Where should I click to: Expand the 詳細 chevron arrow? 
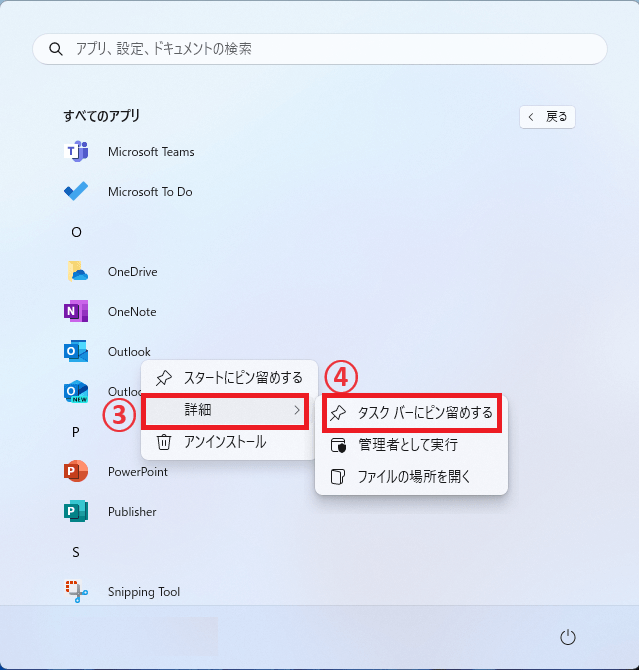click(297, 410)
